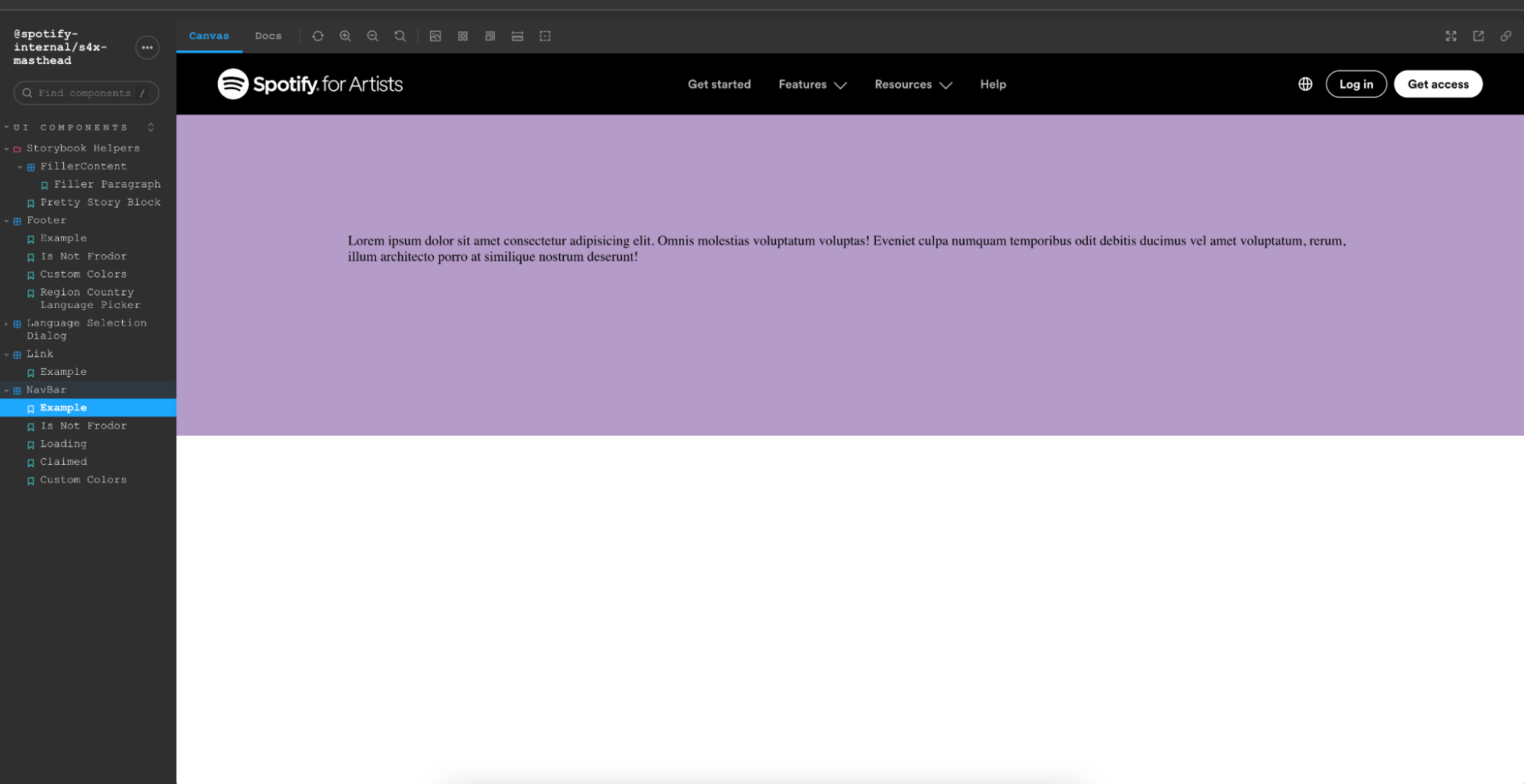Click the Log in button

pyautogui.click(x=1356, y=84)
